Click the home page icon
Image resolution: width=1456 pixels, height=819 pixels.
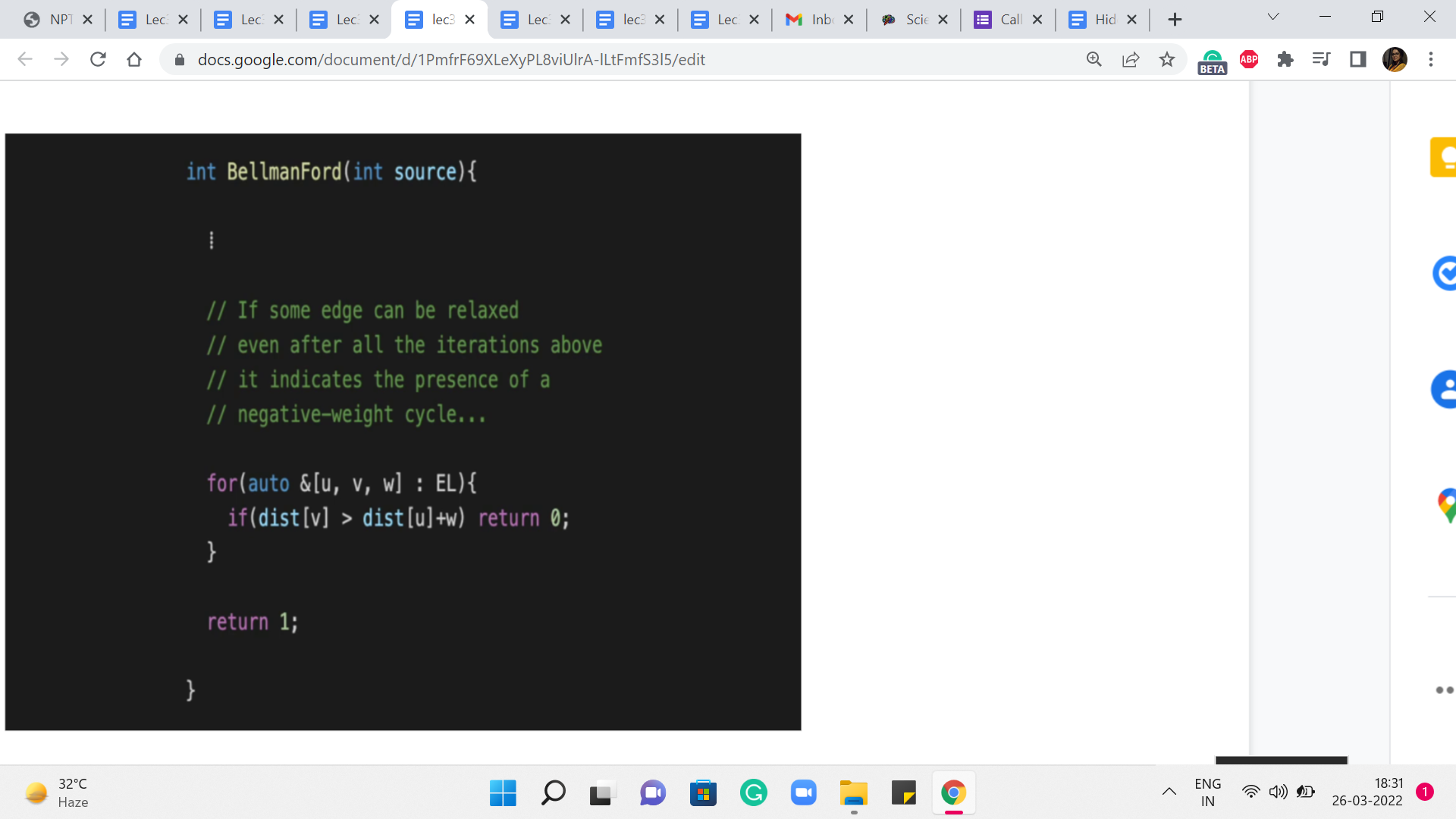[134, 59]
